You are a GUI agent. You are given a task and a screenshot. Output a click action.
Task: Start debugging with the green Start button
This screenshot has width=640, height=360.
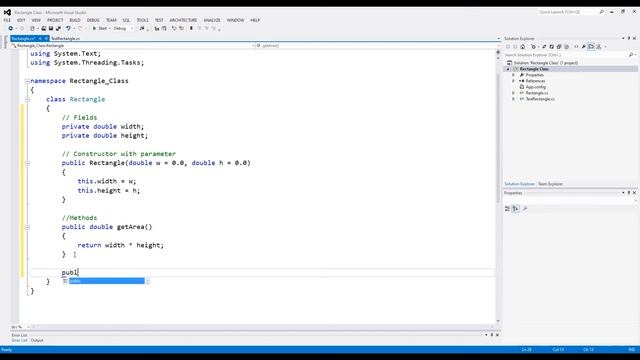point(100,29)
